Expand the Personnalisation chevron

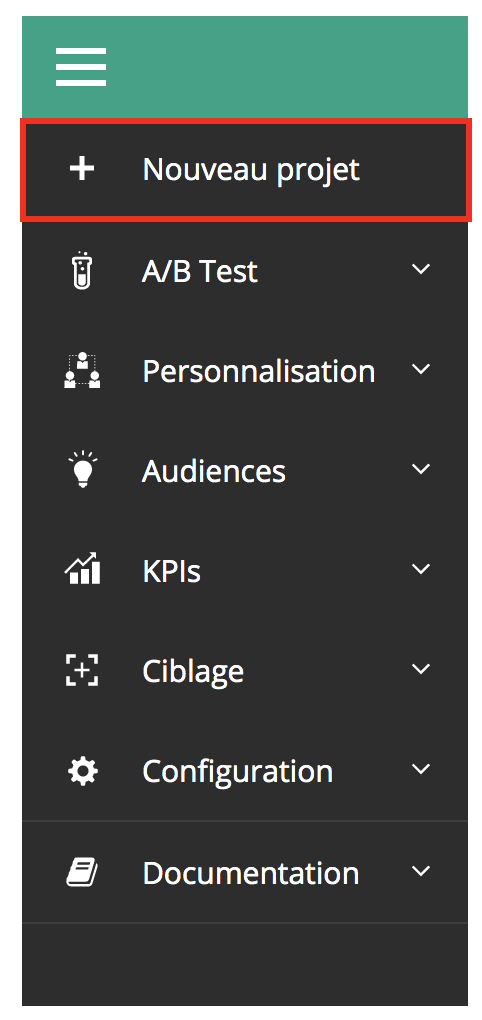click(x=421, y=369)
